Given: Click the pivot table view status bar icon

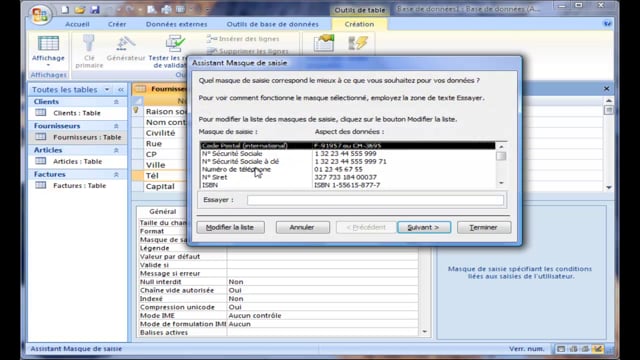Looking at the screenshot, I should 573,349.
